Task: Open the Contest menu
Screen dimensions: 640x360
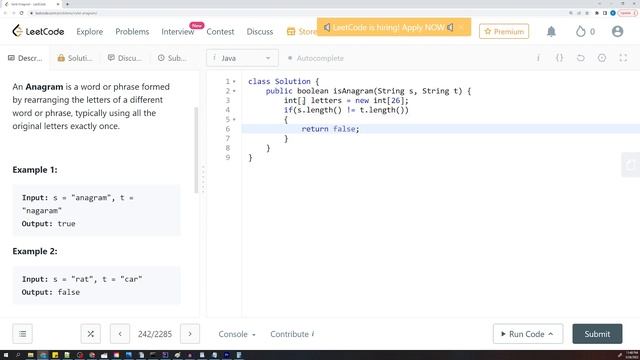Action: tap(220, 31)
